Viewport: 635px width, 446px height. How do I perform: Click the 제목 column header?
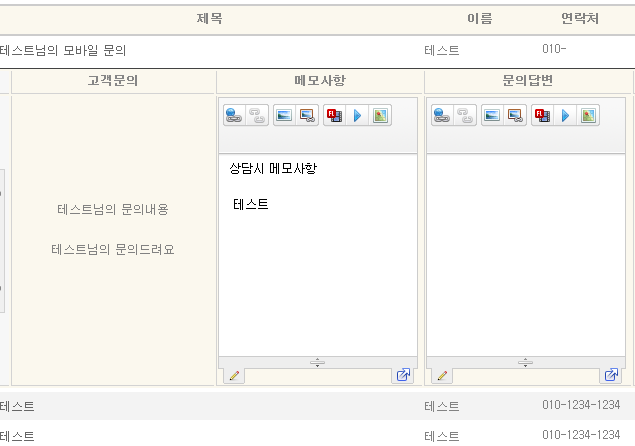tap(210, 19)
